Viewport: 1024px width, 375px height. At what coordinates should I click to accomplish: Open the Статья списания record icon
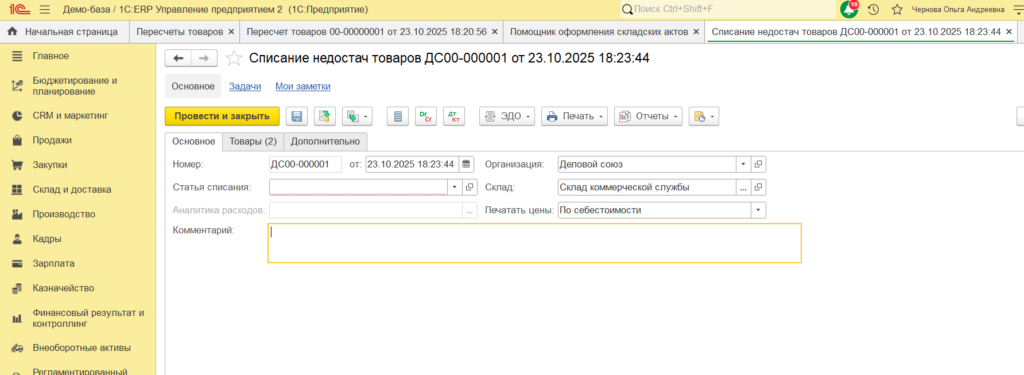(x=470, y=187)
